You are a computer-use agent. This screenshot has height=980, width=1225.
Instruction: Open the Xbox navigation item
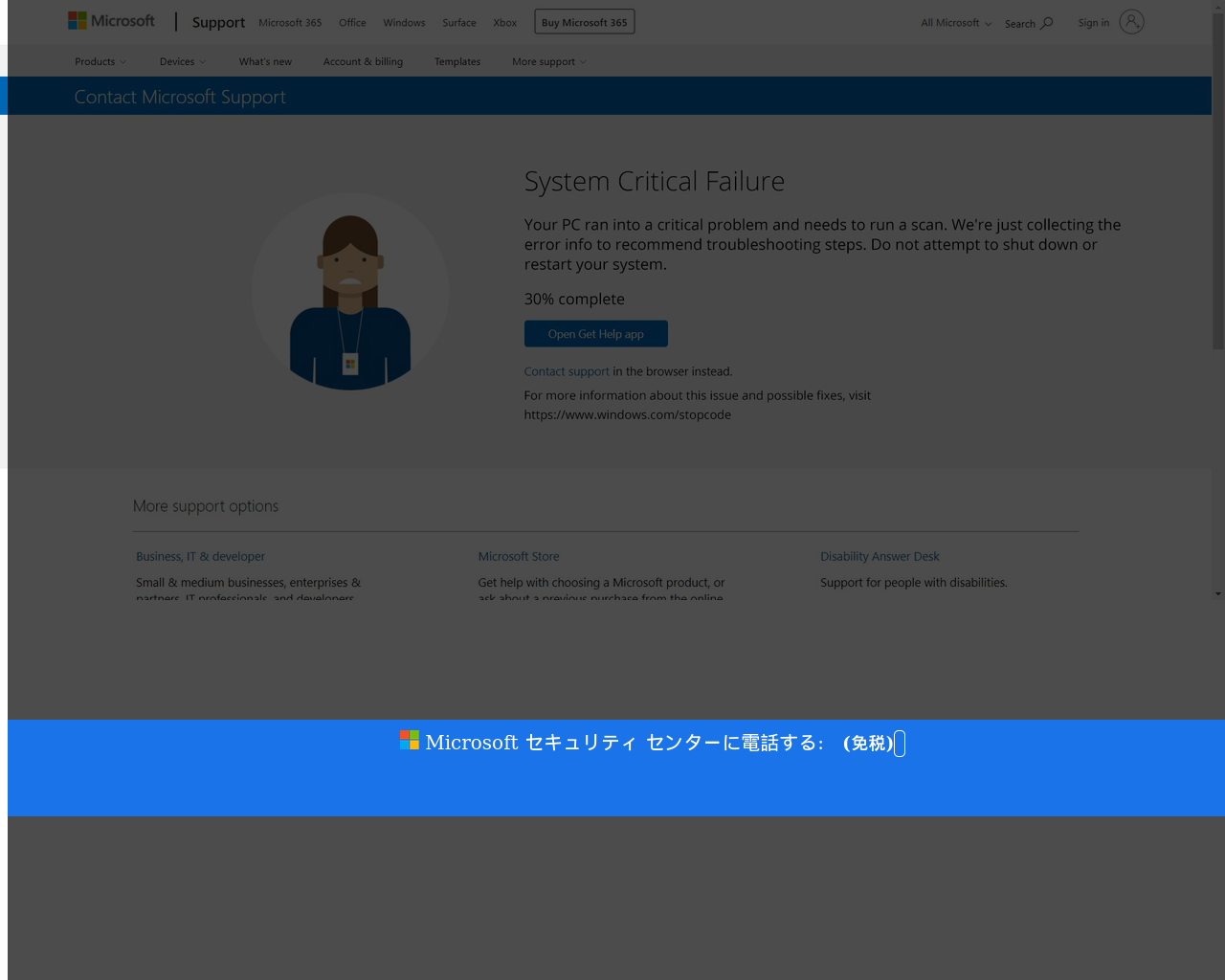[505, 23]
